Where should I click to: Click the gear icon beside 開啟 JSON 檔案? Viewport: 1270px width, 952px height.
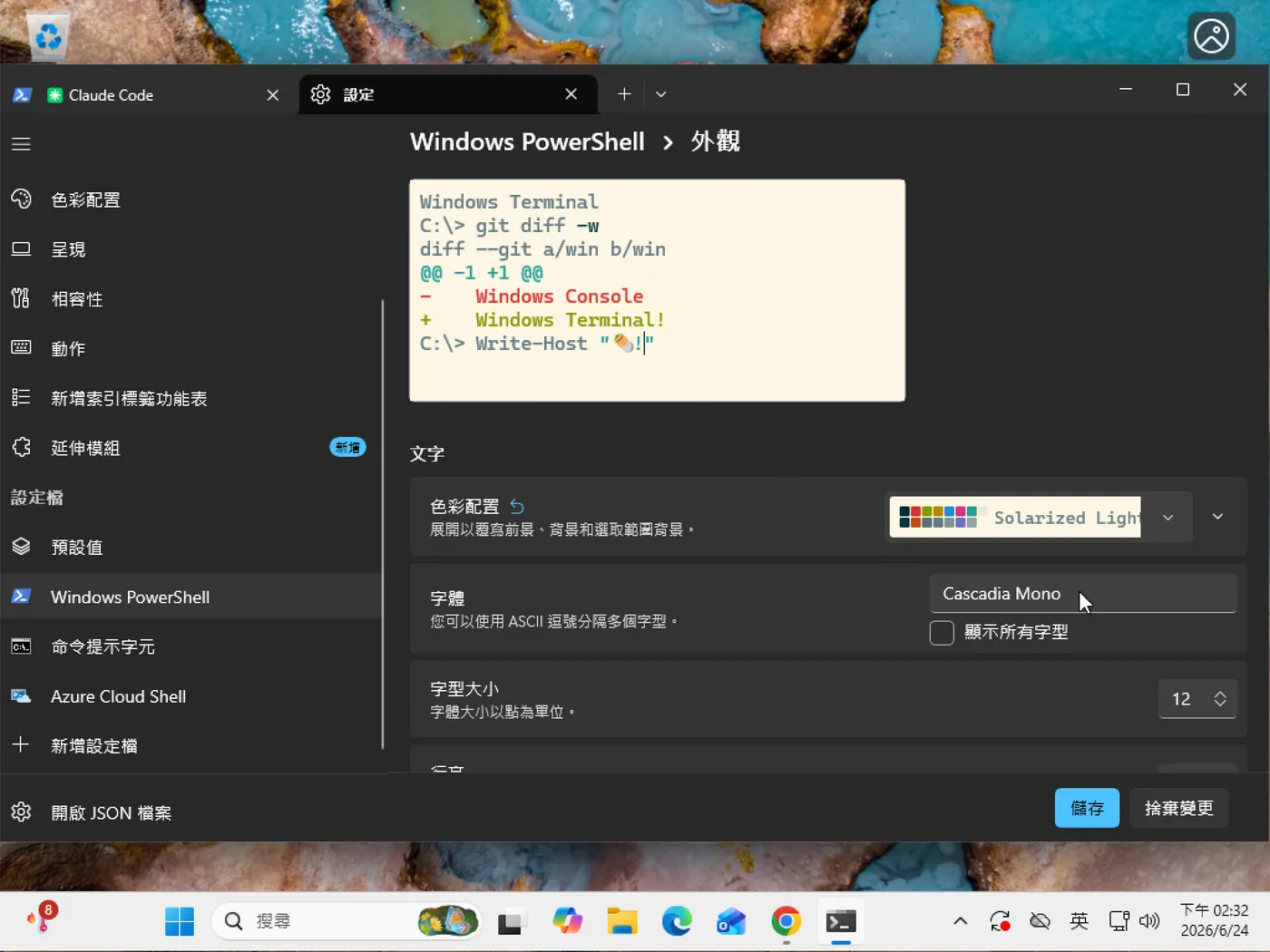(x=21, y=812)
